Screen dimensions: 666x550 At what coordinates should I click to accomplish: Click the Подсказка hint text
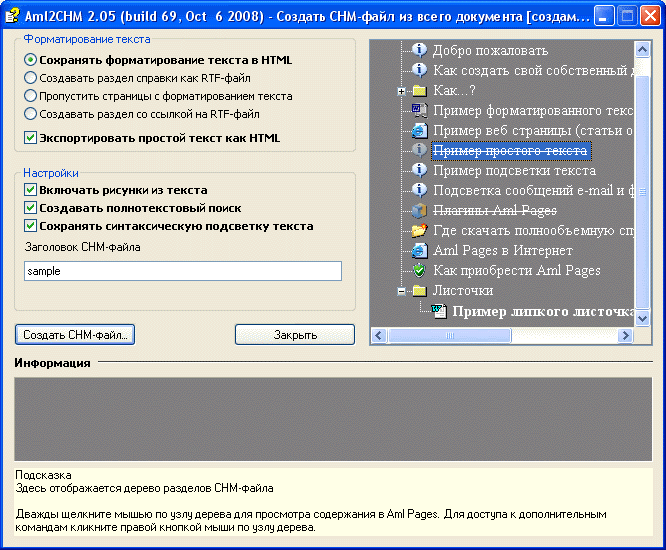click(x=43, y=475)
